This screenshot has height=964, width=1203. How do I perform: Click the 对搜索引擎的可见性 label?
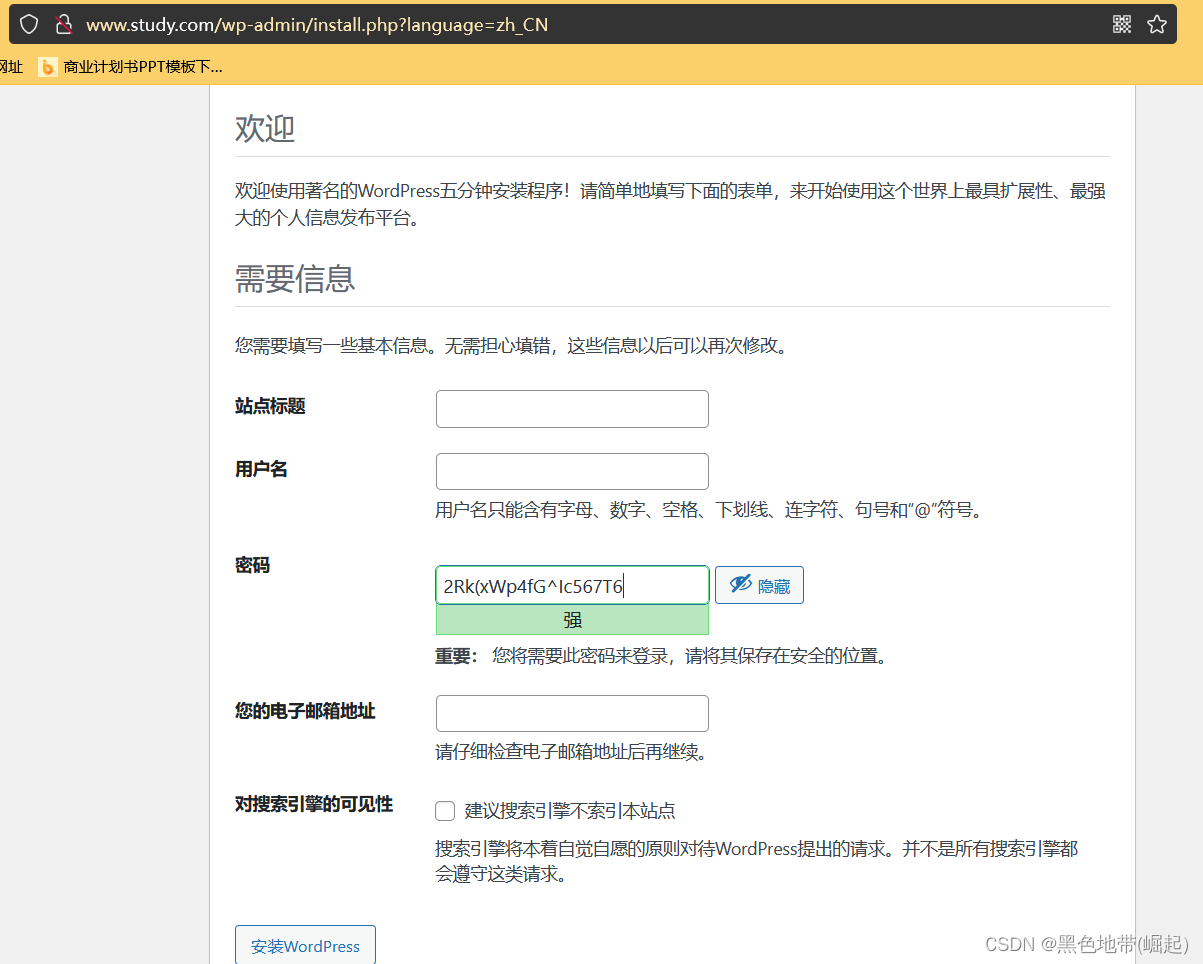(314, 804)
